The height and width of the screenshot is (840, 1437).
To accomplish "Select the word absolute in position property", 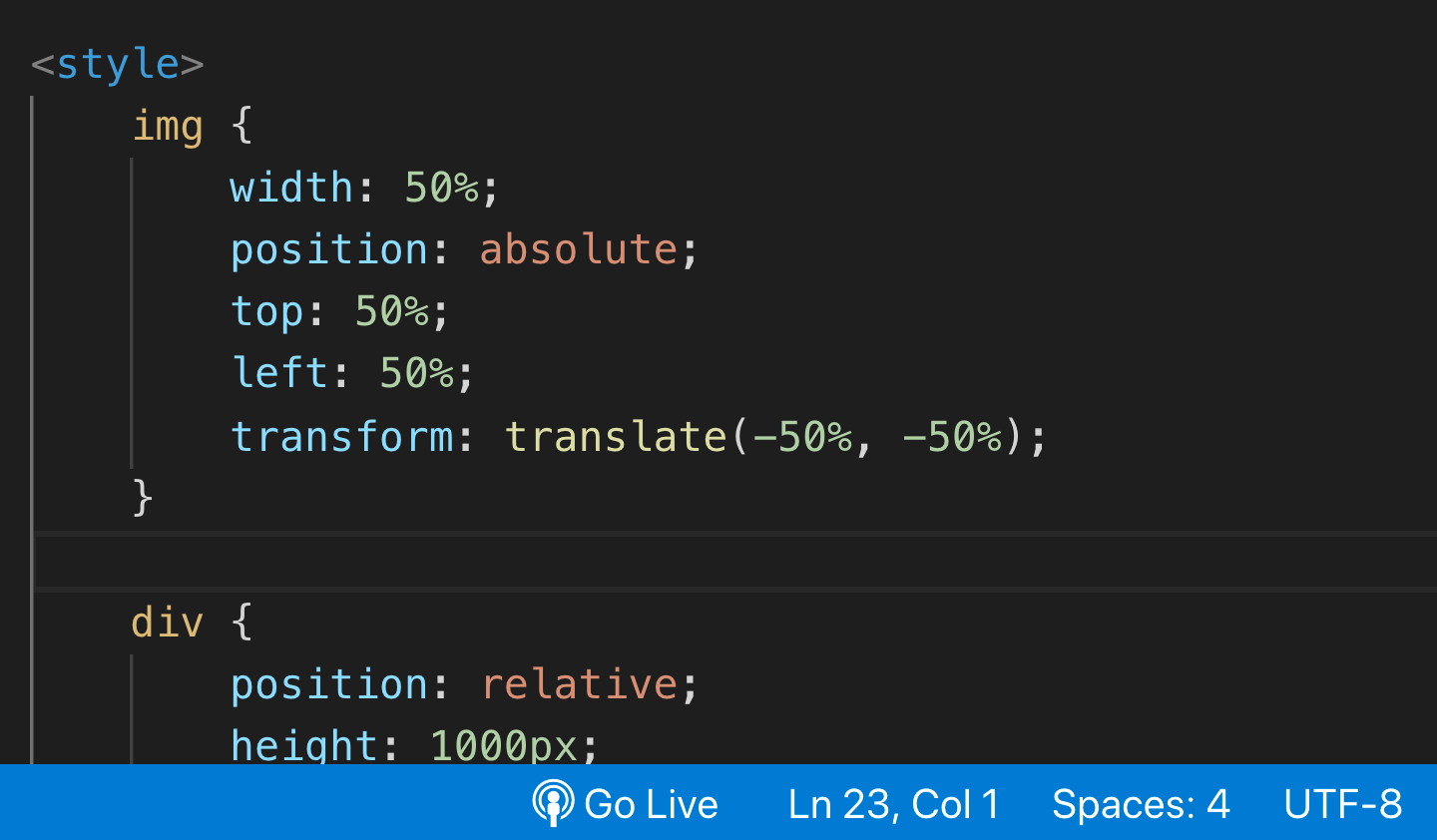I will pos(579,249).
